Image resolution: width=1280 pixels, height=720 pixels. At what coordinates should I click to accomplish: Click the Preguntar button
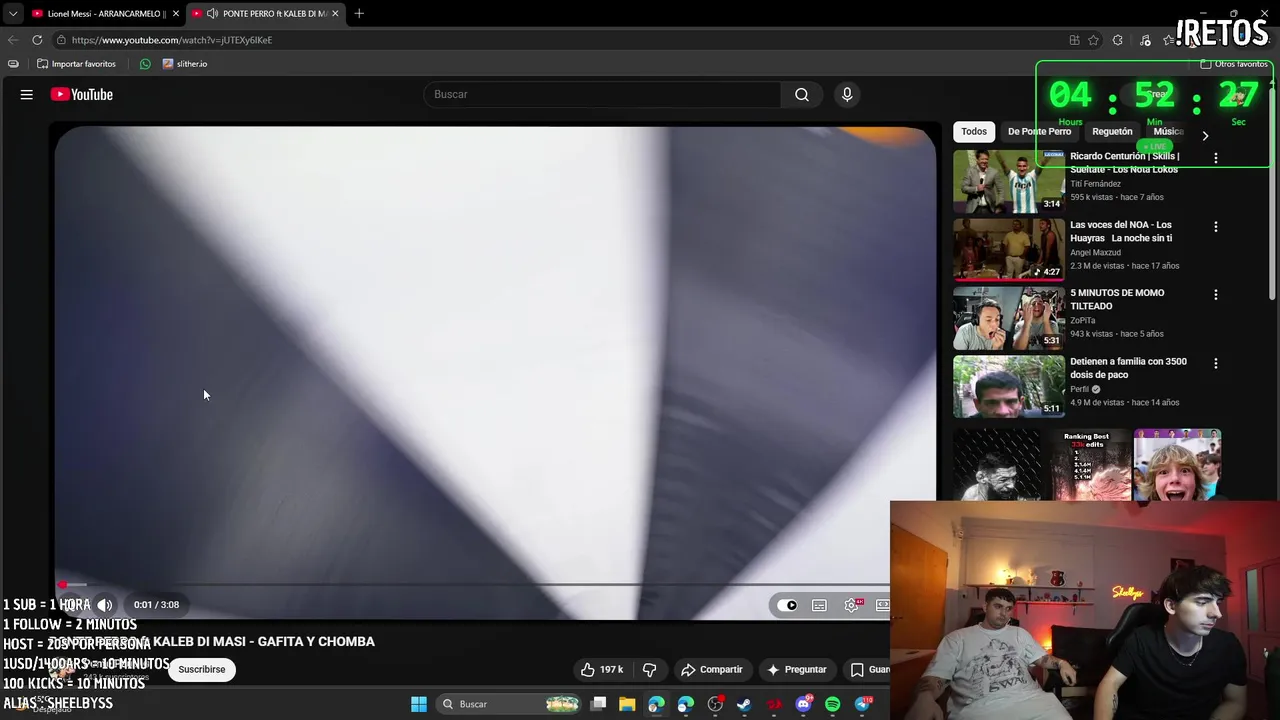(x=796, y=669)
